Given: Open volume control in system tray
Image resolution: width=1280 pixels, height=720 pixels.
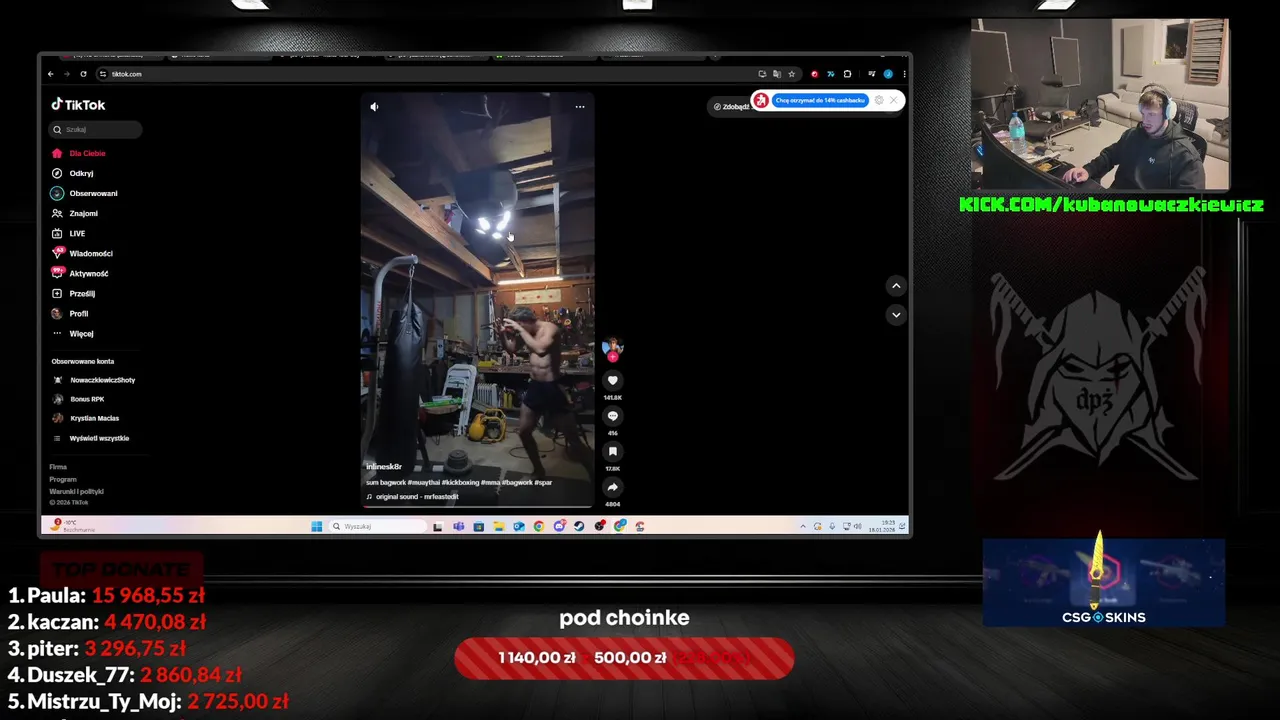Looking at the screenshot, I should [x=858, y=526].
